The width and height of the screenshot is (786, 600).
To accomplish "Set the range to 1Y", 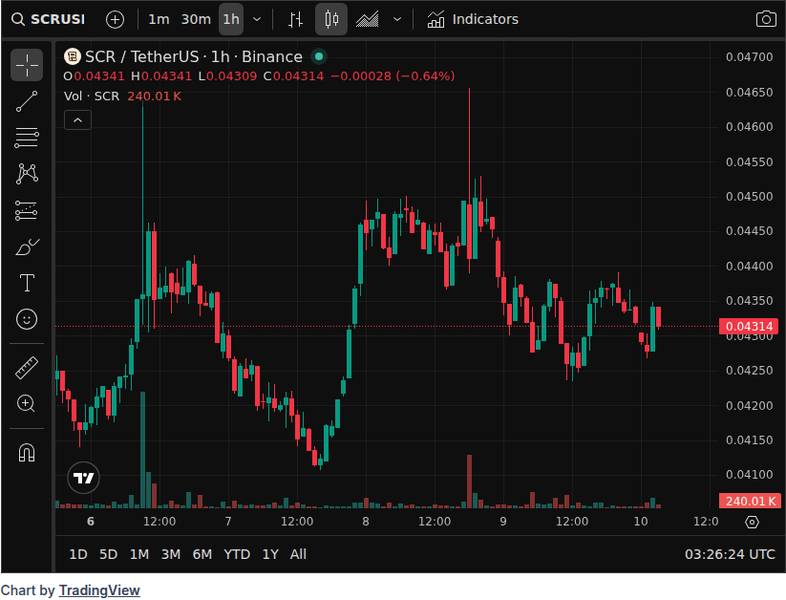I will pos(270,554).
